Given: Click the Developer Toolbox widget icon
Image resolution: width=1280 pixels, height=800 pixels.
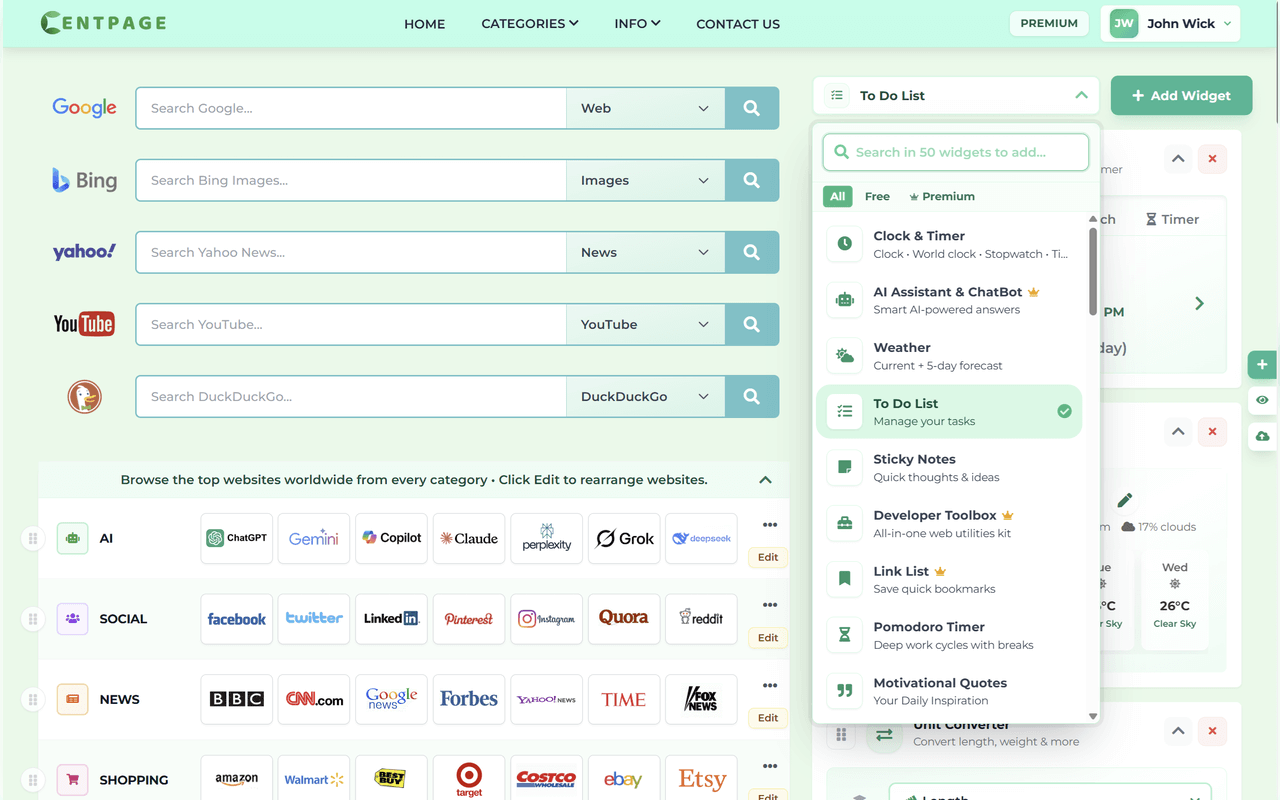Looking at the screenshot, I should 843,523.
